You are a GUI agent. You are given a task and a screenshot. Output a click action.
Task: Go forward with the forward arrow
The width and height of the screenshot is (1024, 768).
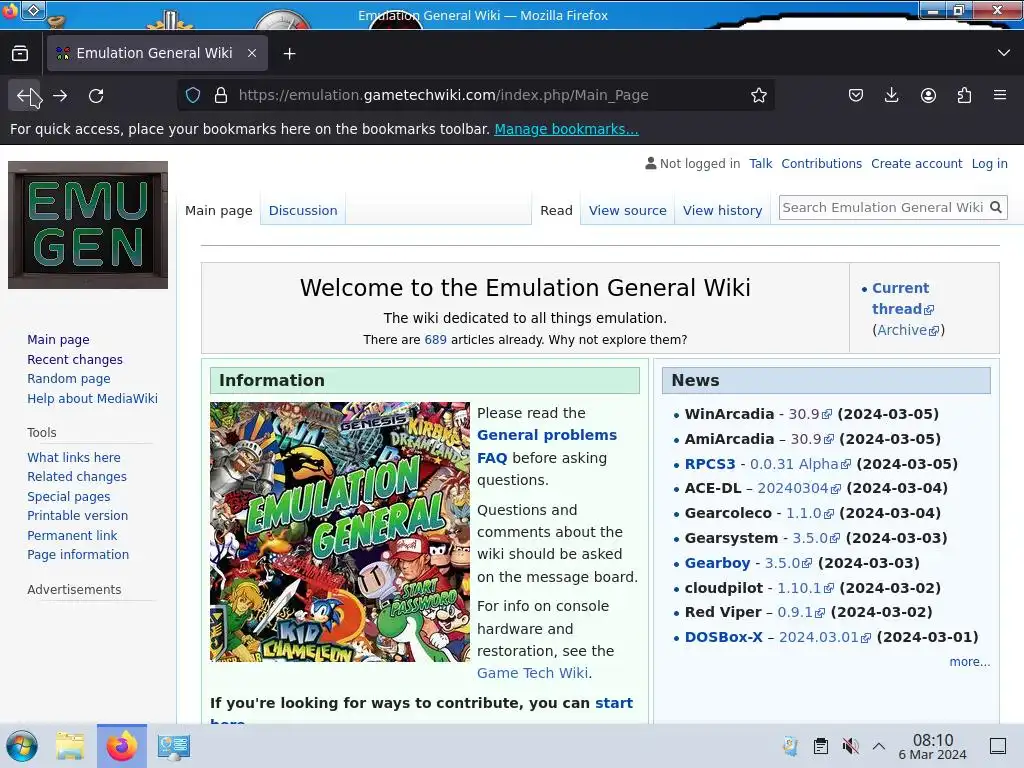coord(60,96)
